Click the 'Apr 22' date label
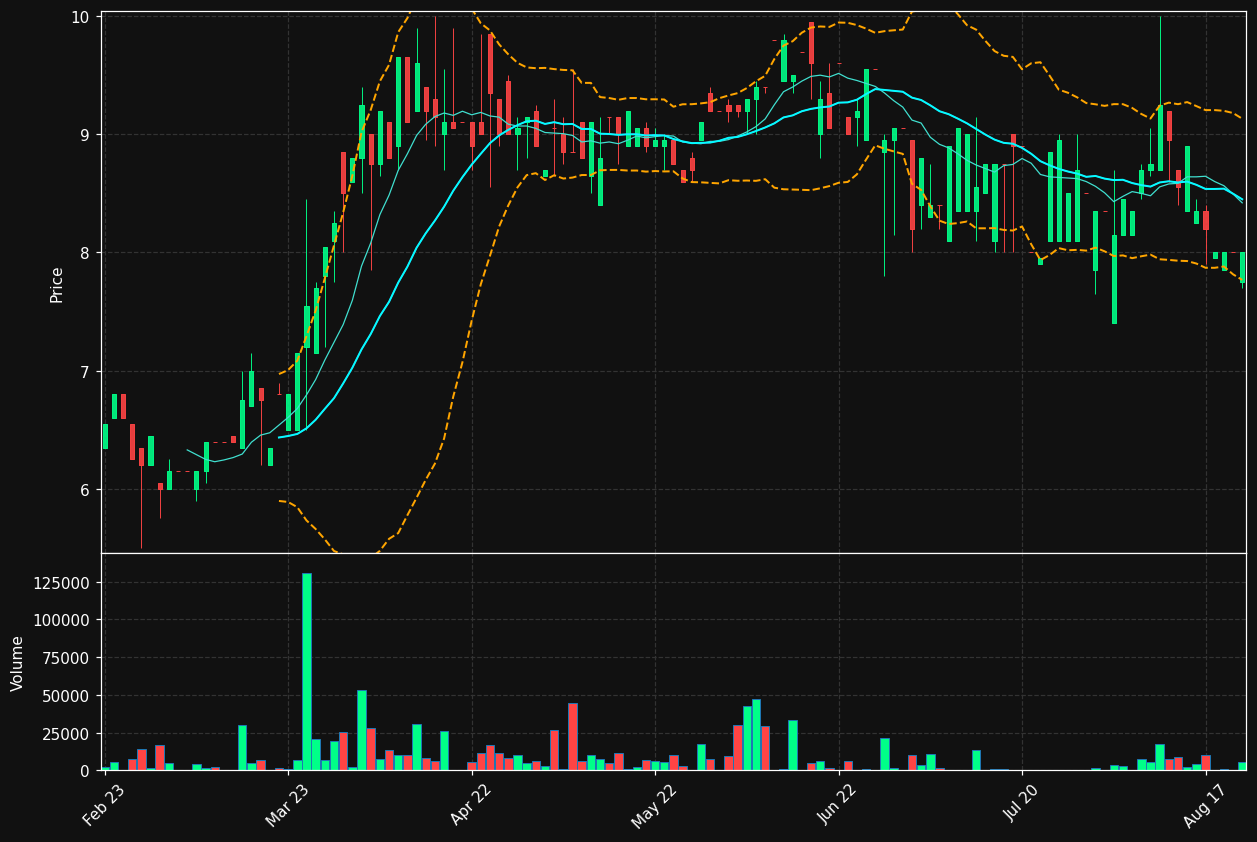This screenshot has height=842, width=1257. pos(471,805)
